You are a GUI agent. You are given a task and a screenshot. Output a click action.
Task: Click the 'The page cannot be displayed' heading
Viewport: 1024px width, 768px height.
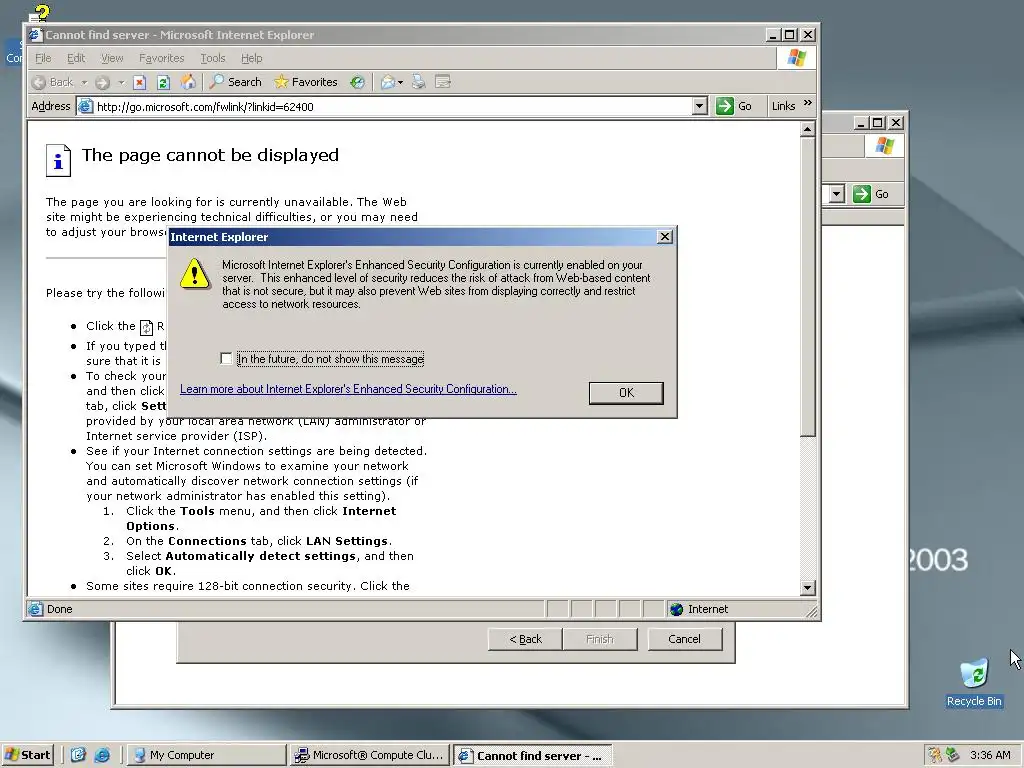(210, 155)
